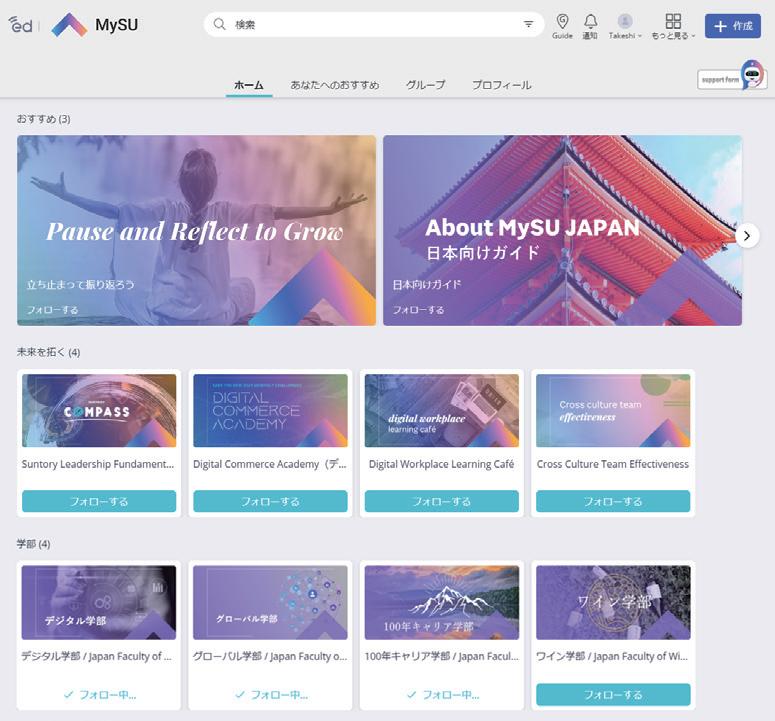This screenshot has width=775, height=721.
Task: Follow Cross Culture Team Effectiveness
Action: [613, 501]
